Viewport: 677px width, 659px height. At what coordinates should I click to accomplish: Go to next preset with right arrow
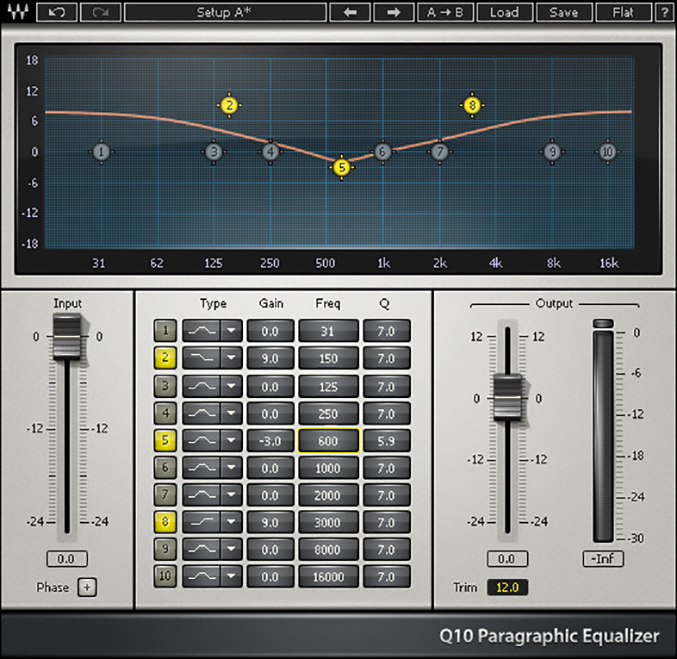[x=394, y=12]
